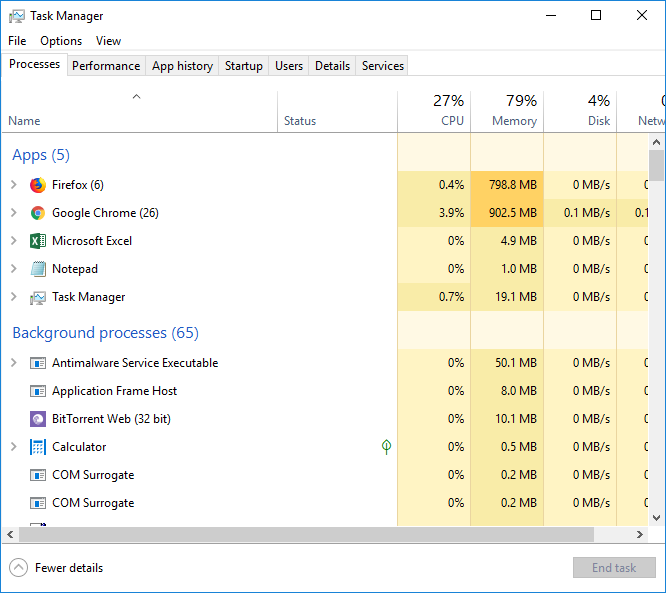Click Firefox CPU value 0.4%
The width and height of the screenshot is (666, 593).
coord(451,185)
